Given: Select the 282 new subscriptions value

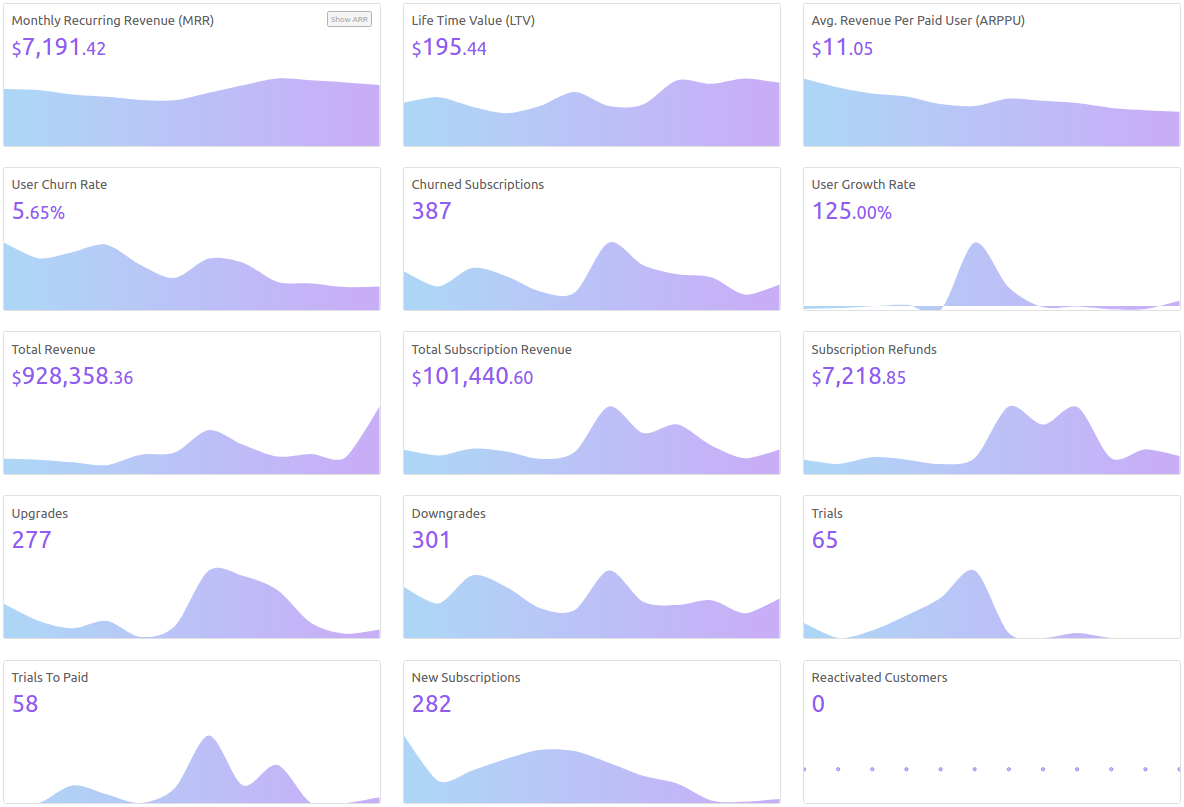Looking at the screenshot, I should (432, 704).
